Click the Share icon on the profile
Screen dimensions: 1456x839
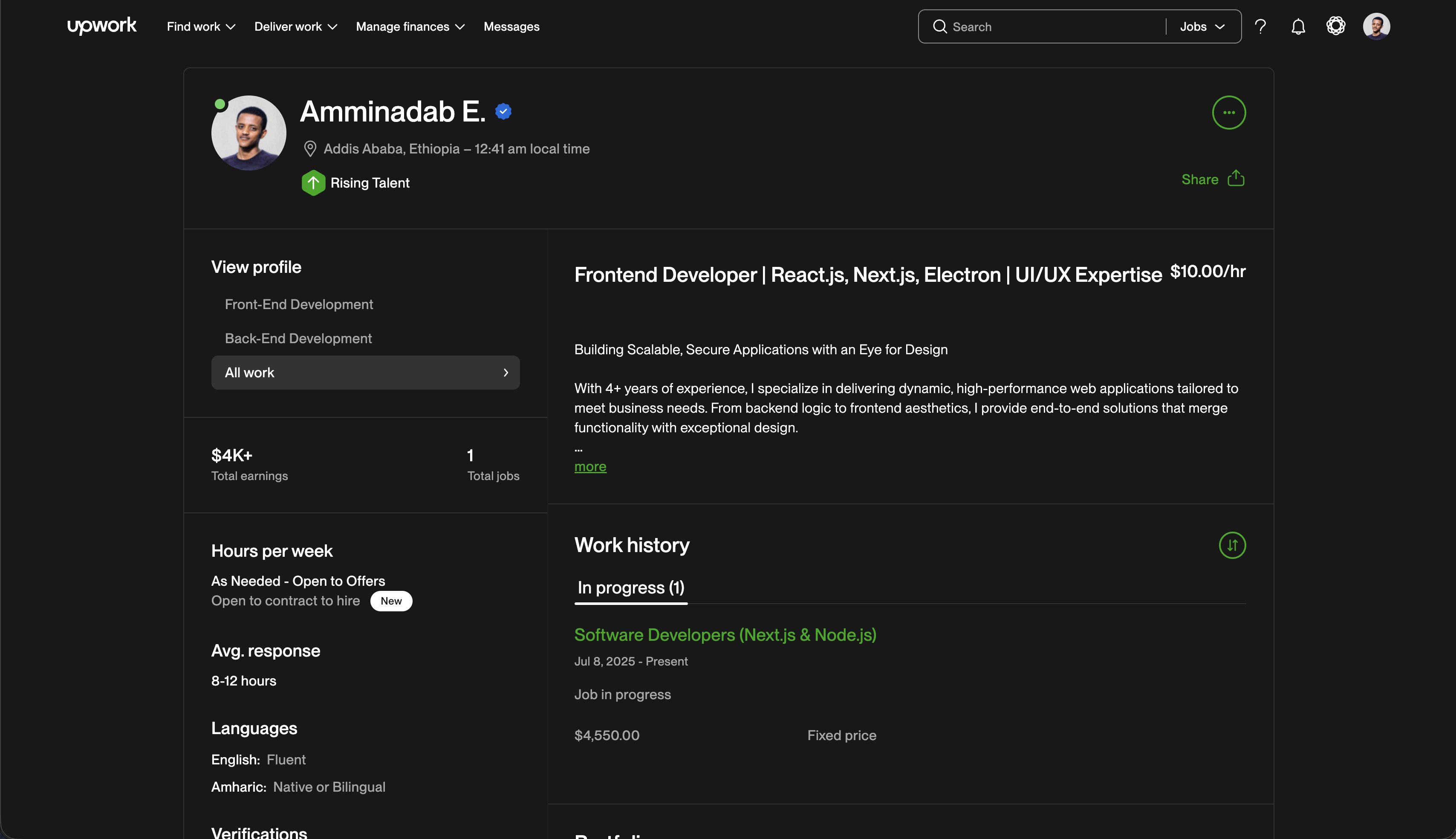pos(1236,179)
